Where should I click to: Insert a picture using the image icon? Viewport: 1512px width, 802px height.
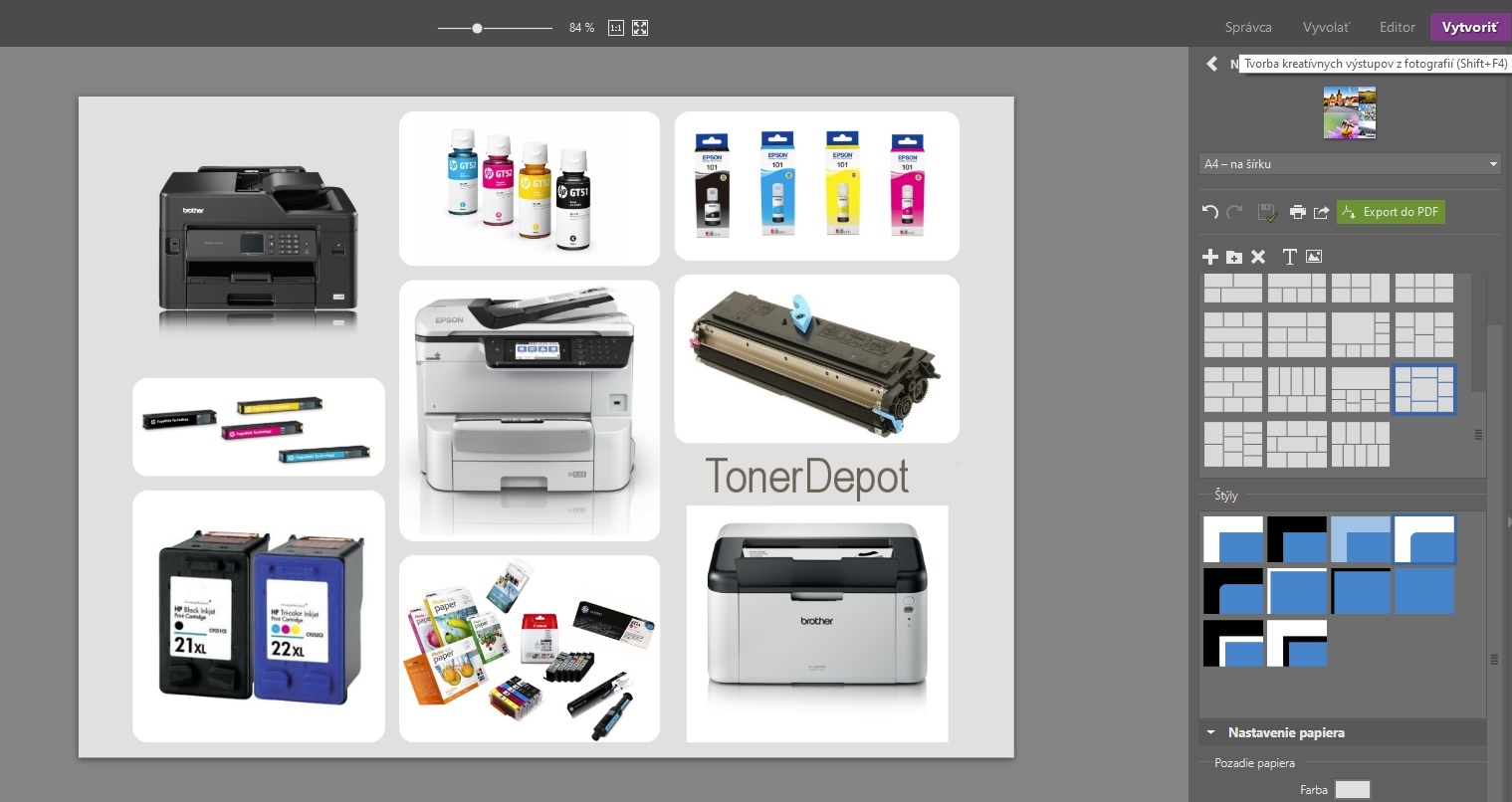pyautogui.click(x=1314, y=257)
